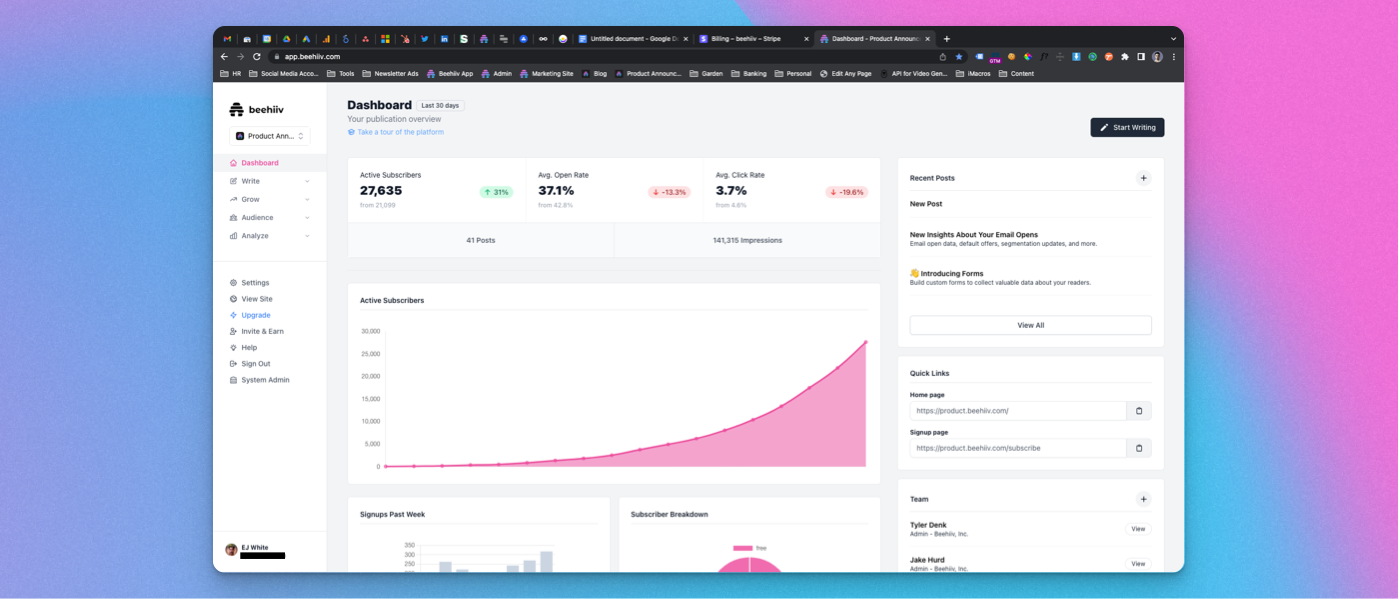Copy the Signup page URL
Image resolution: width=1399 pixels, height=599 pixels.
pos(1139,448)
